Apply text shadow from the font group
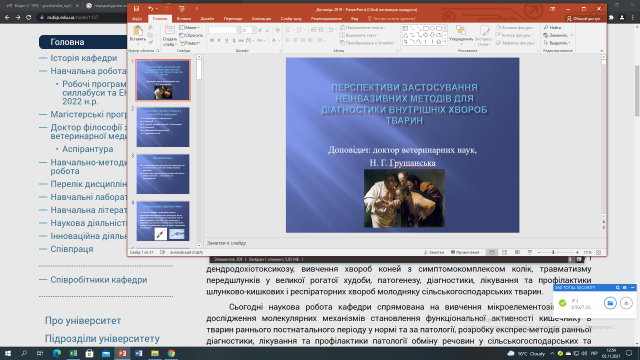The height and width of the screenshot is (360, 640). (x=234, y=40)
